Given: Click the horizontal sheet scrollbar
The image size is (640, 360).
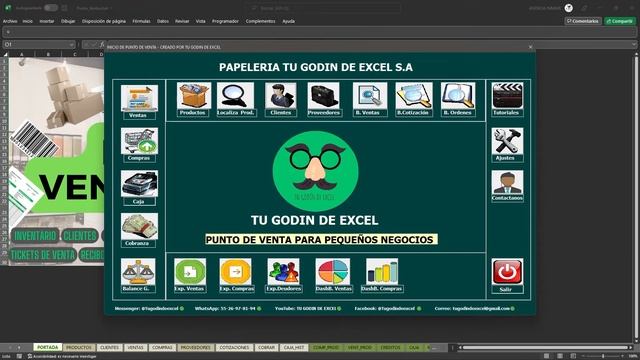Looking at the screenshot, I should pos(545,347).
